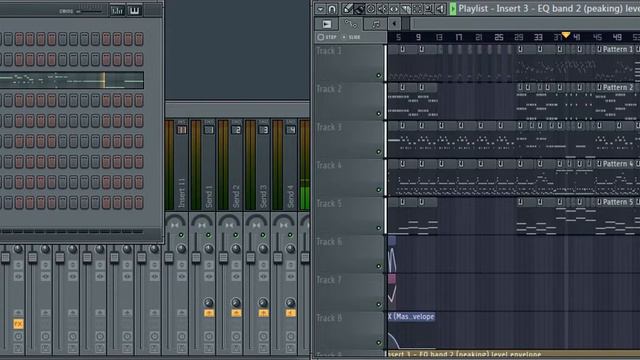Select the Track 6 header

tap(350, 253)
